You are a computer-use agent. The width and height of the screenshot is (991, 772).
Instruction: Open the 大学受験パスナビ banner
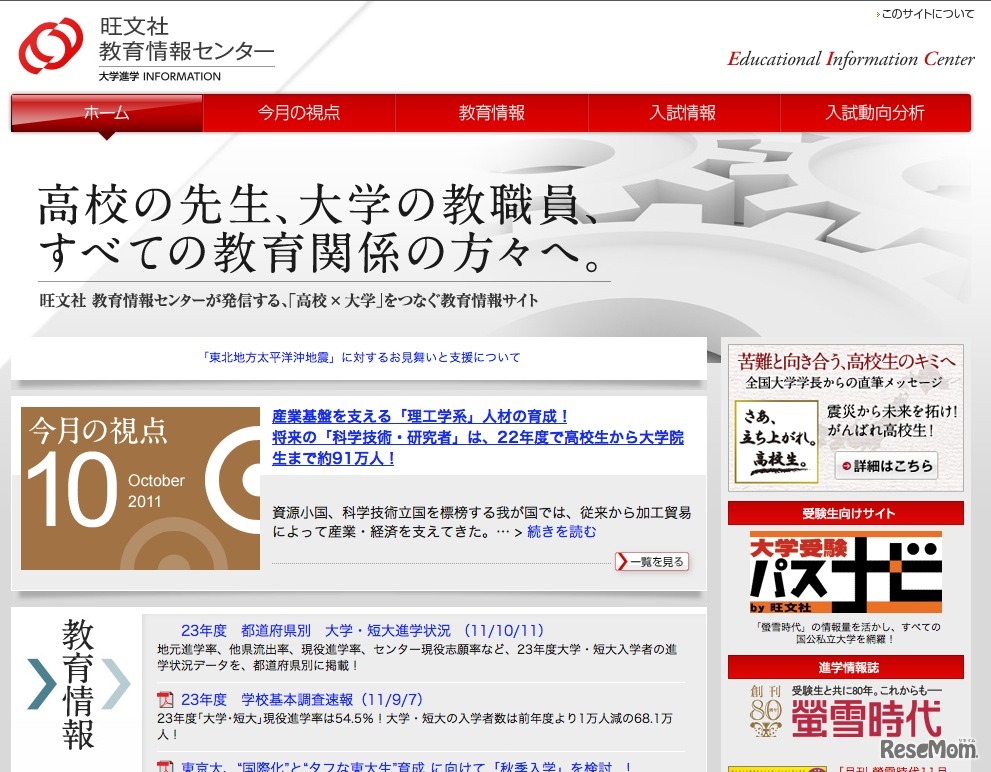[848, 570]
